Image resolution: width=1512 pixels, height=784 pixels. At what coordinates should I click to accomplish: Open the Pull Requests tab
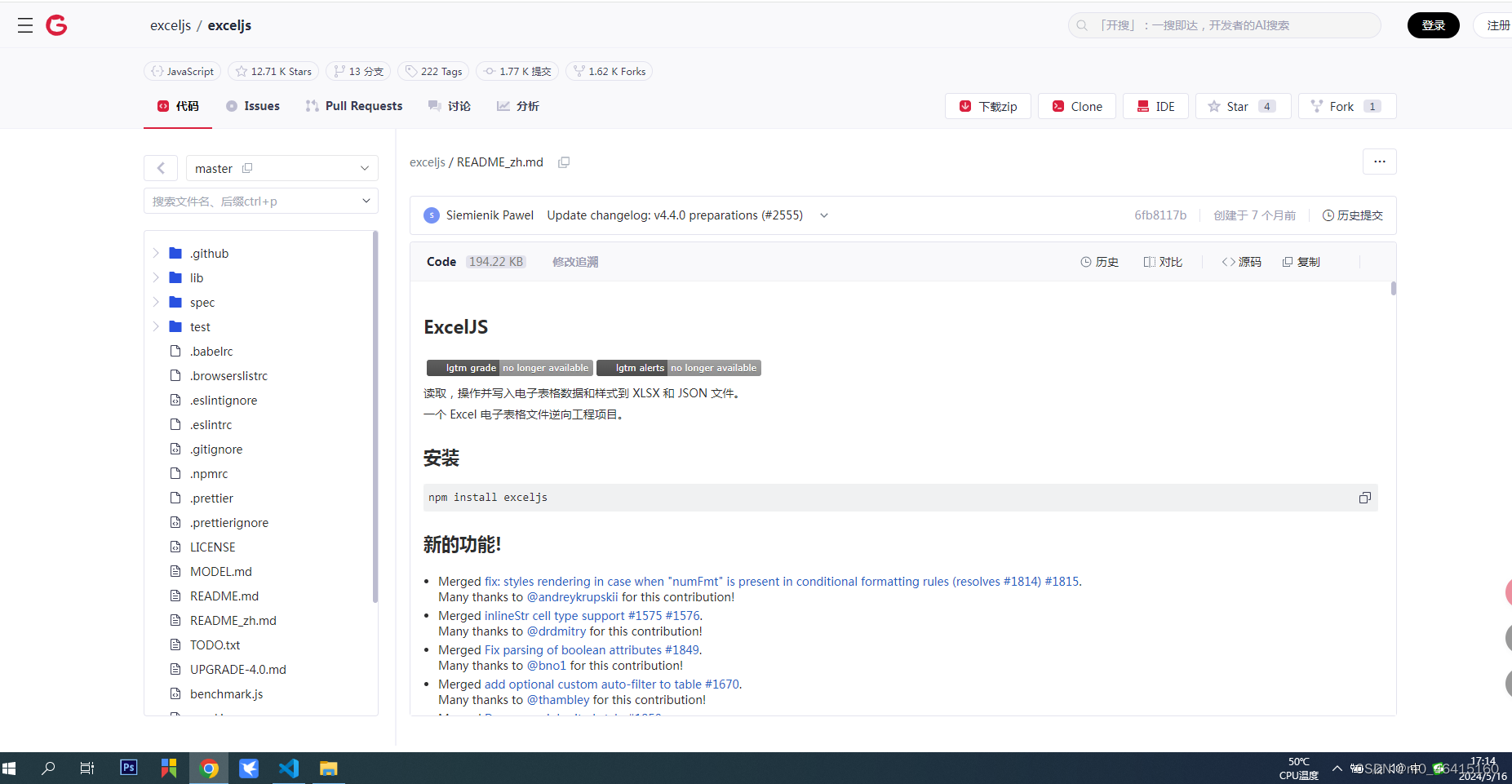pos(354,106)
